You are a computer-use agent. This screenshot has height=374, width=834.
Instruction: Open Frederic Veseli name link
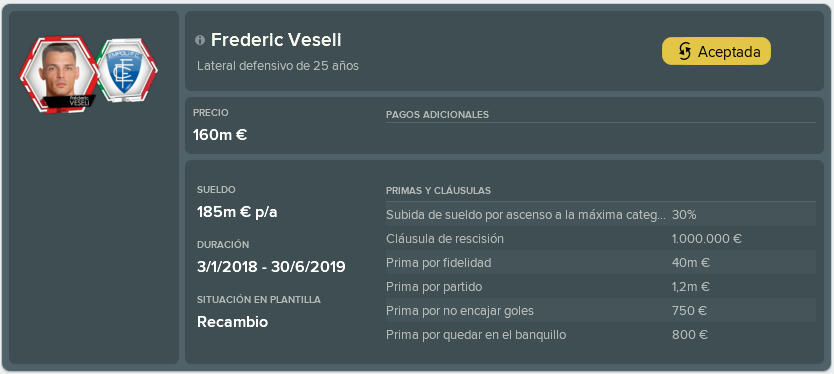click(x=276, y=40)
